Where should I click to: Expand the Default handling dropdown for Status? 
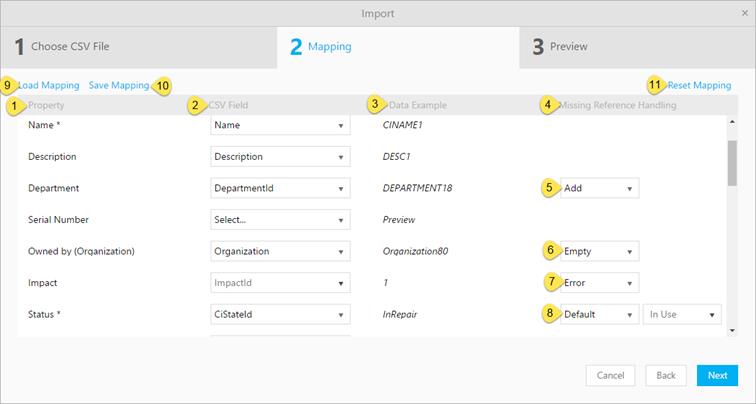click(598, 314)
